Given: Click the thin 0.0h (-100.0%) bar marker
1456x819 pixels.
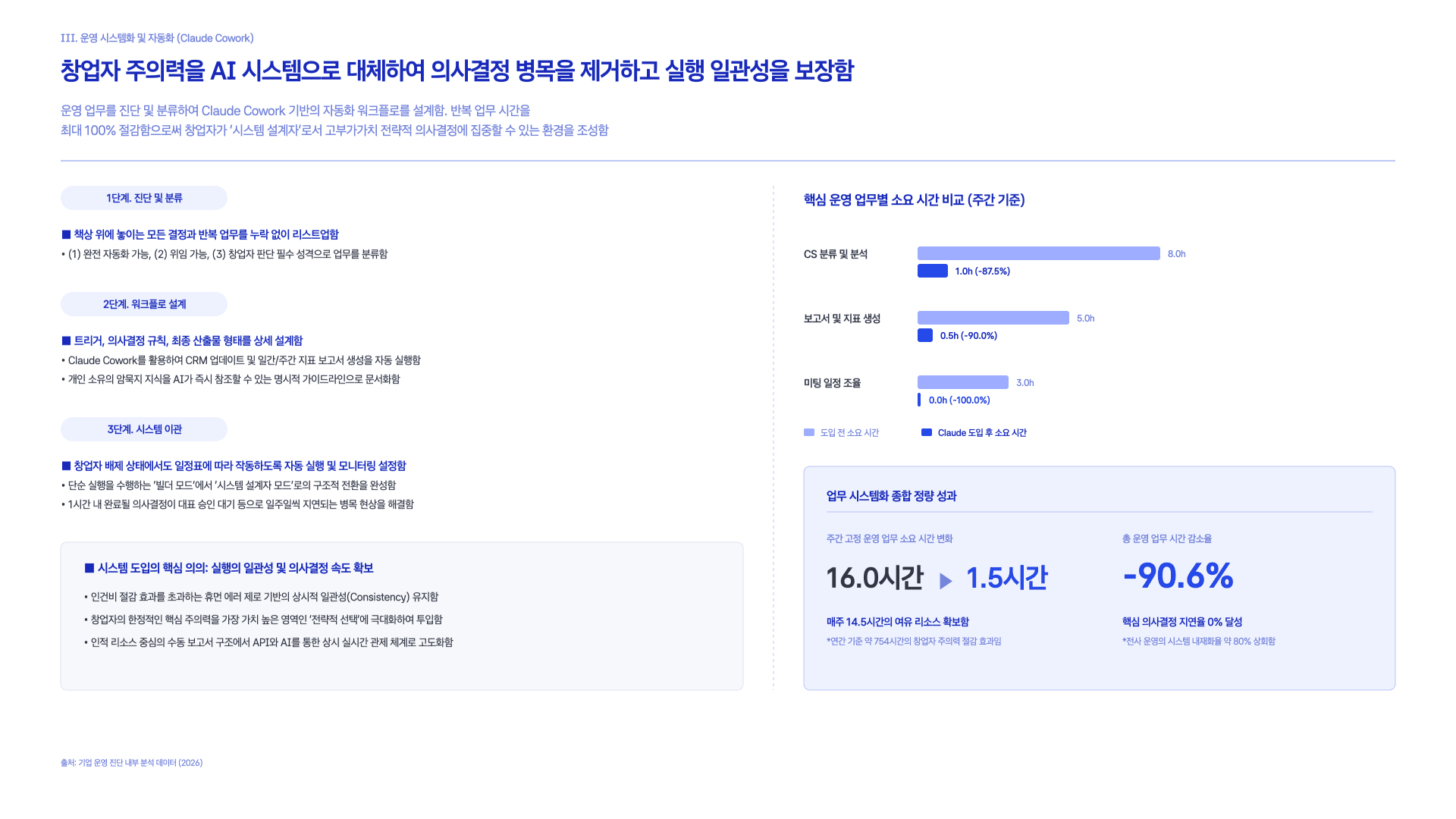Looking at the screenshot, I should pos(919,400).
